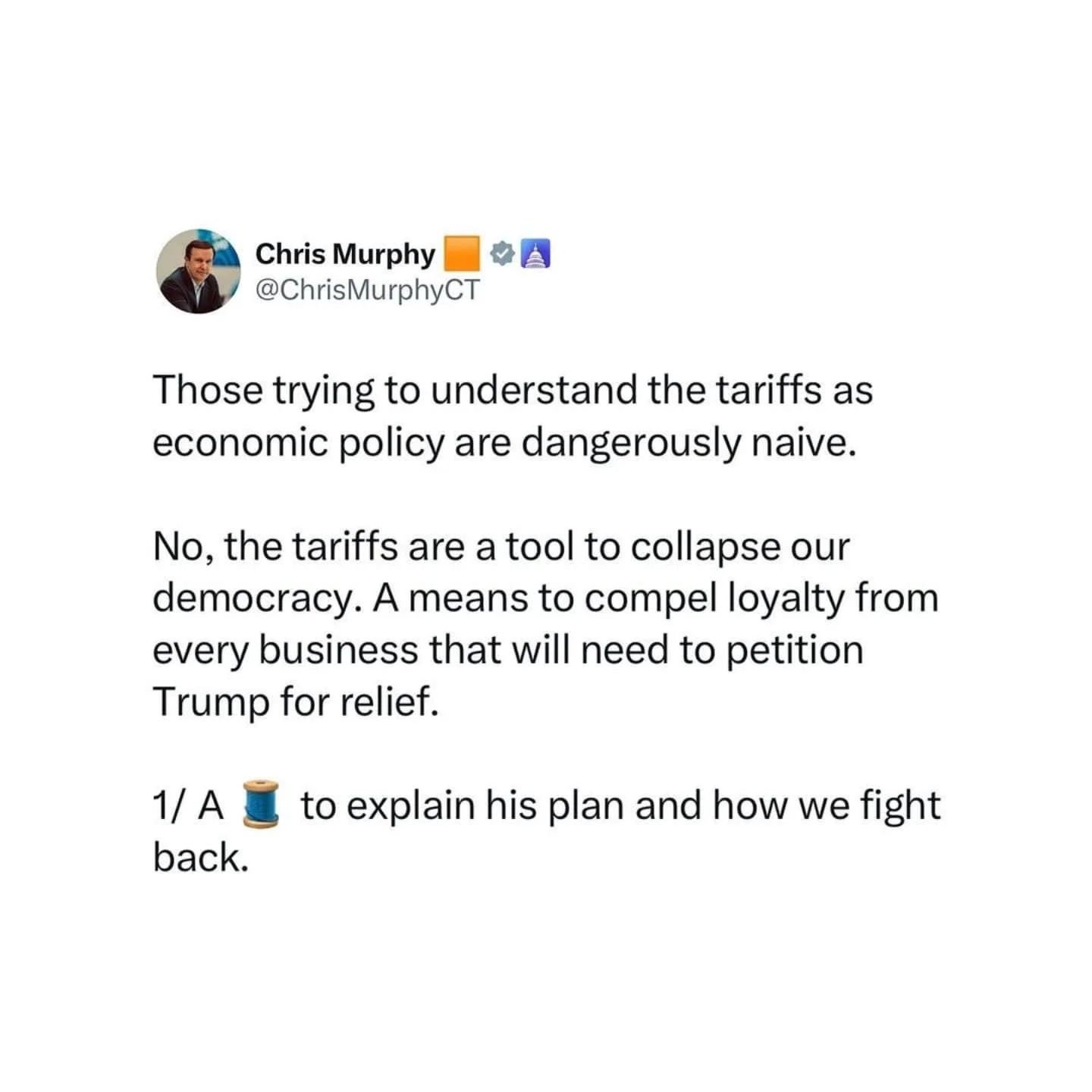The height and width of the screenshot is (1092, 1092).
Task: Click Chris Murphy's profile avatar photo
Action: click(x=198, y=271)
